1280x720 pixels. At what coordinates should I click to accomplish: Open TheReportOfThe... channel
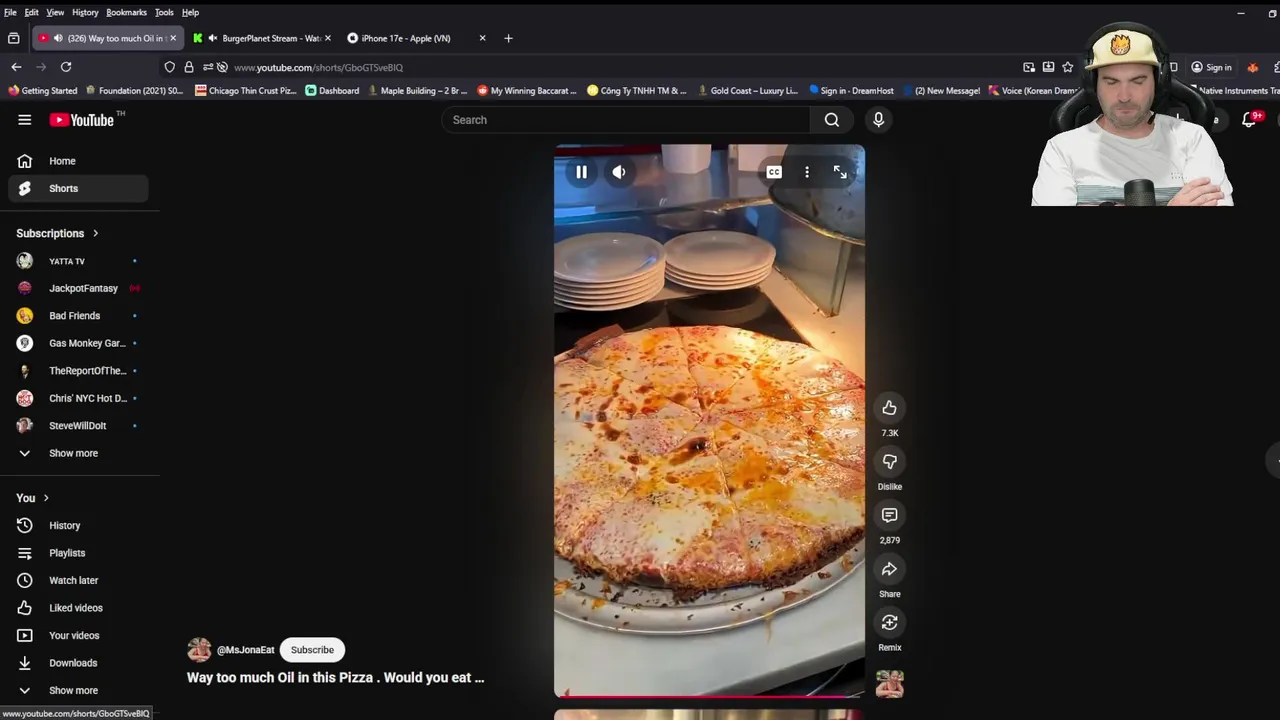coord(78,371)
